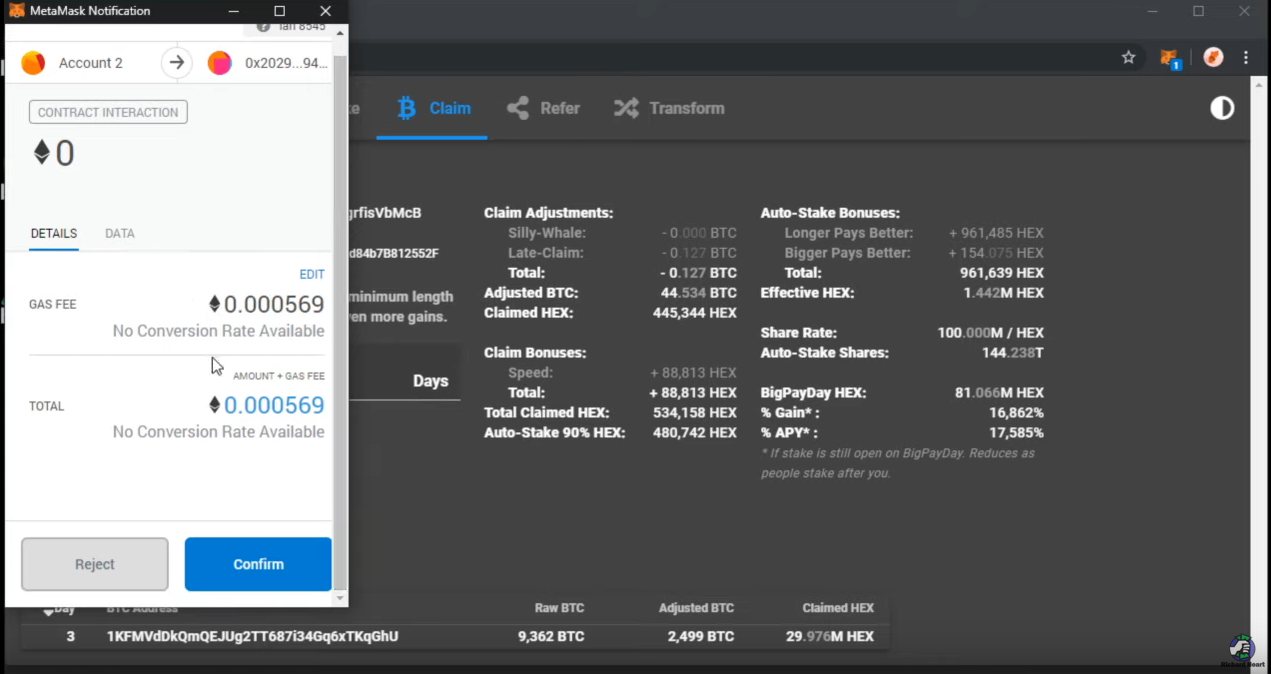Open the Claim tab in HEX app
The width and height of the screenshot is (1271, 674).
433,108
